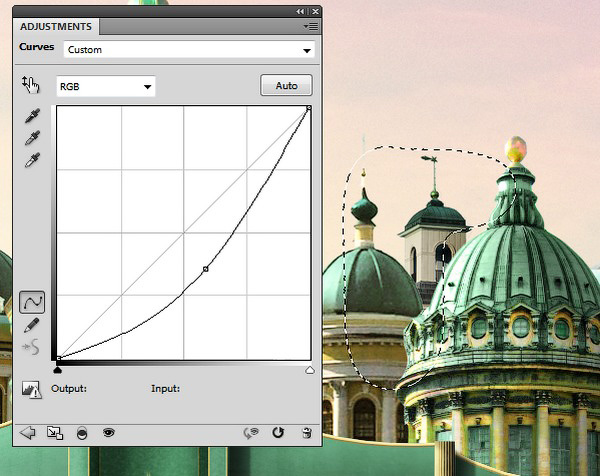This screenshot has width=600, height=476.
Task: Open the RGB channel dropdown
Action: 106,87
